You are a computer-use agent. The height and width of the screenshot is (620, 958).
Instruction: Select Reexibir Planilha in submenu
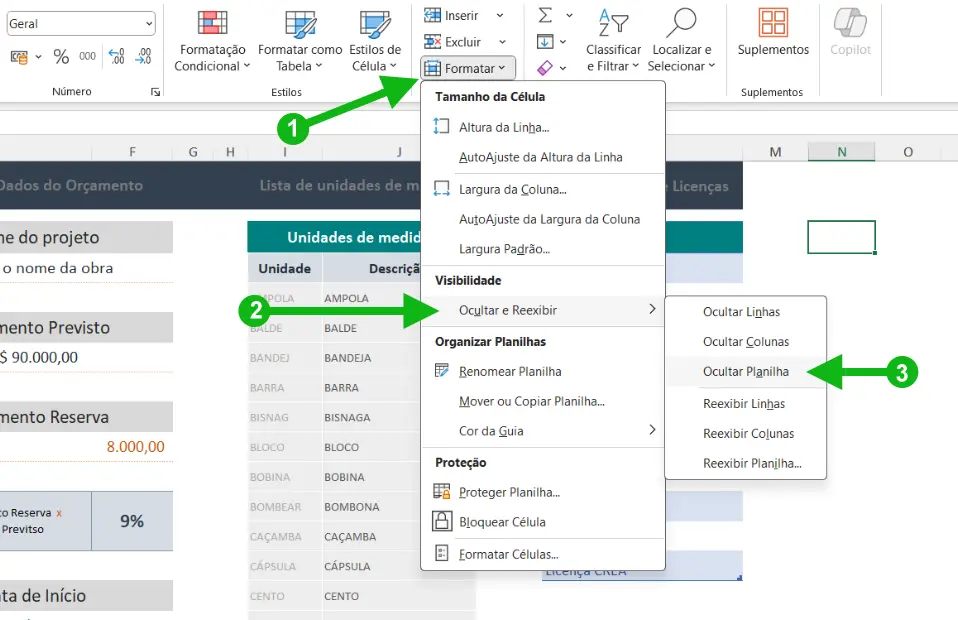[x=745, y=464]
